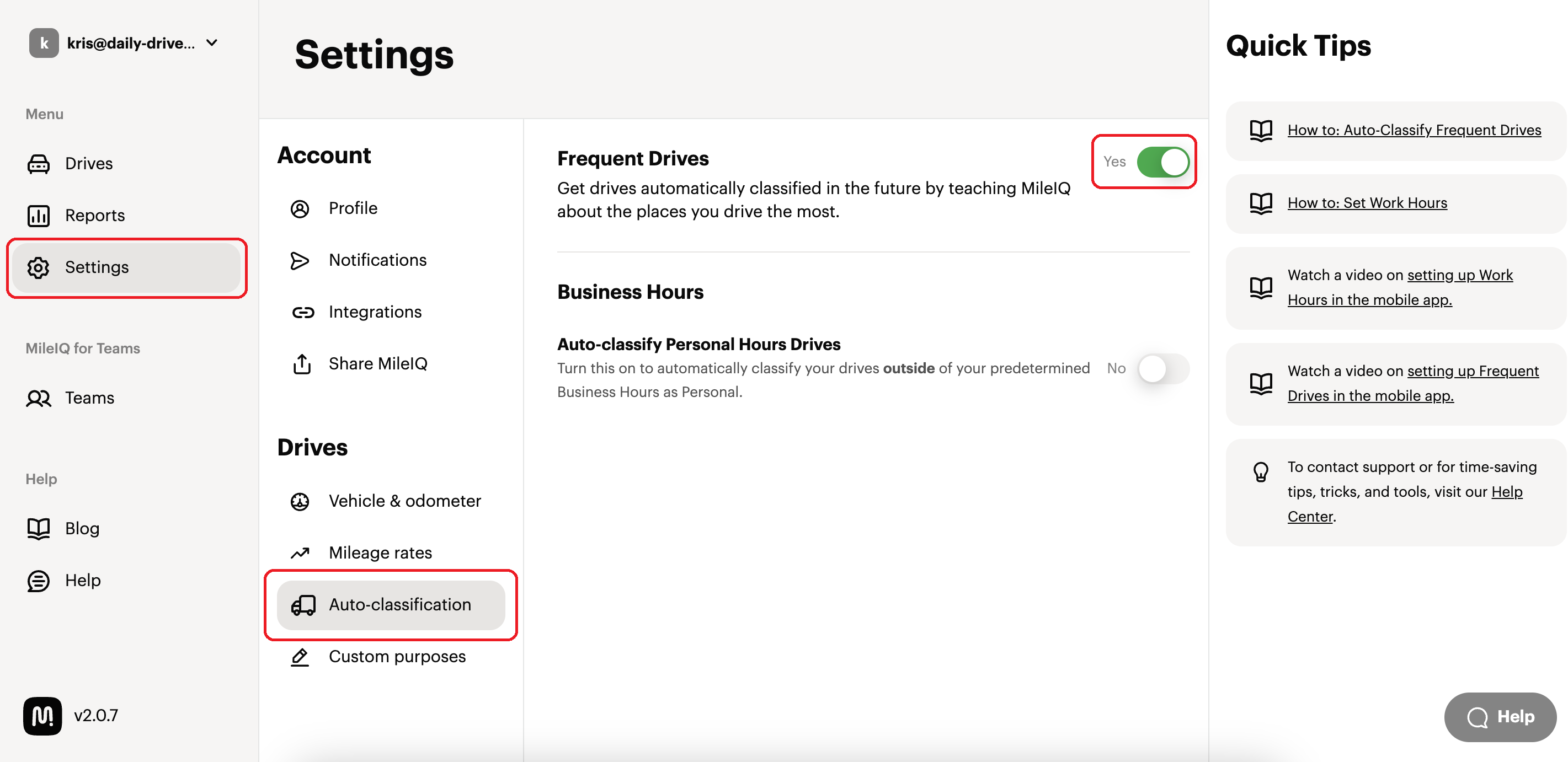Open Drives in the main menu
Screen dimensions: 1568x762
(x=126, y=164)
